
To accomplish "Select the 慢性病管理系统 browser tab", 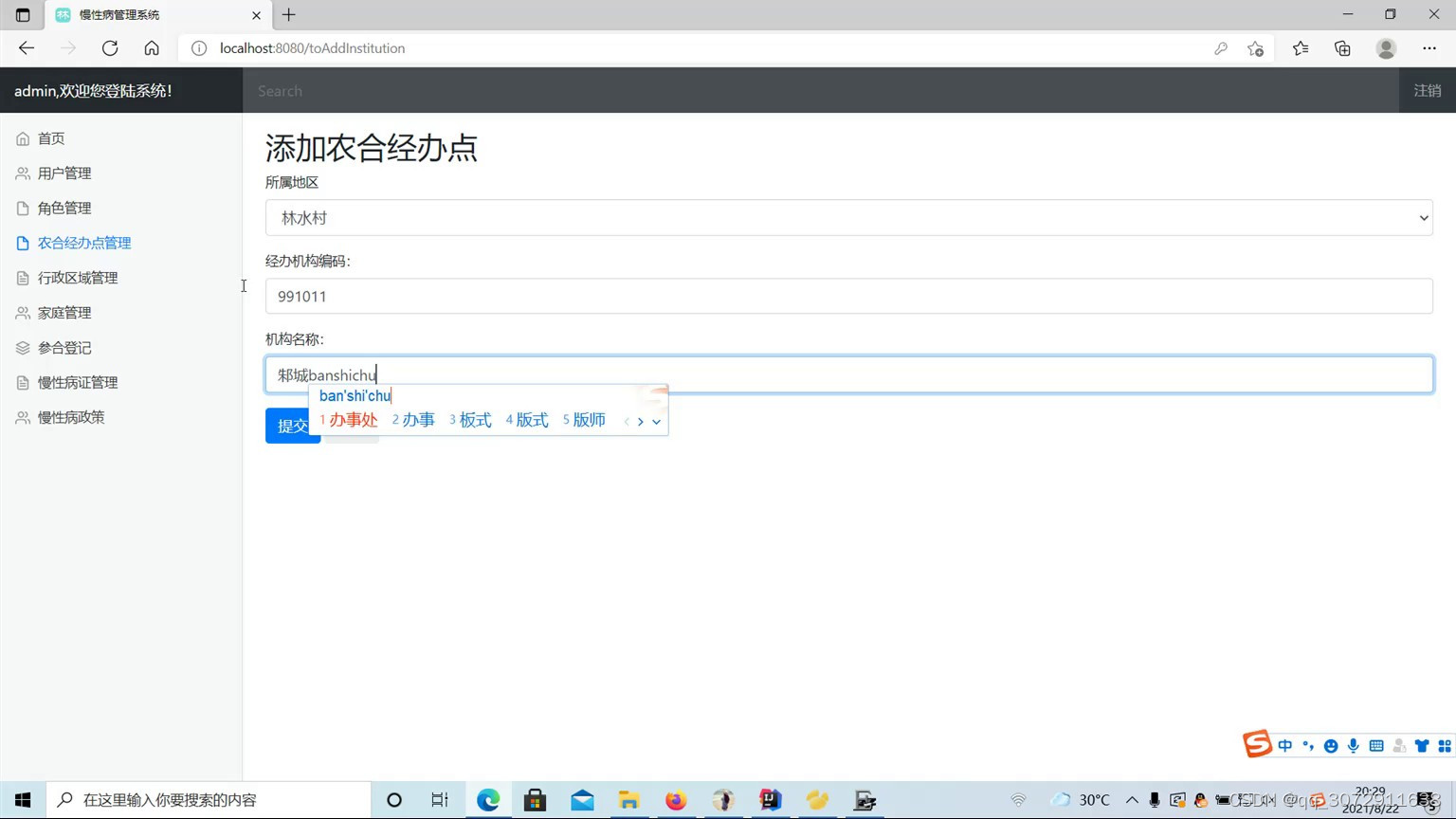I will coord(158,15).
